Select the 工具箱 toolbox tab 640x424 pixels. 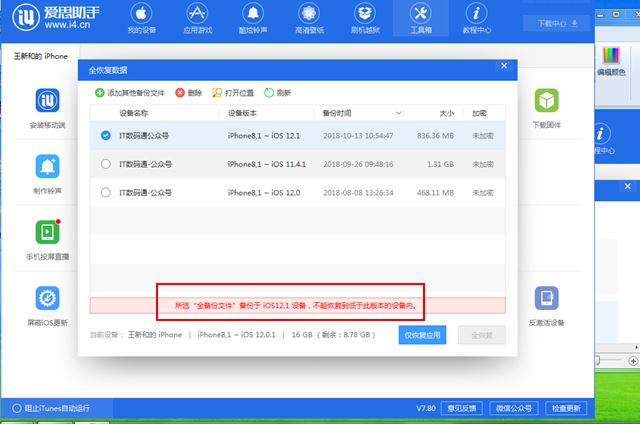tap(421, 18)
